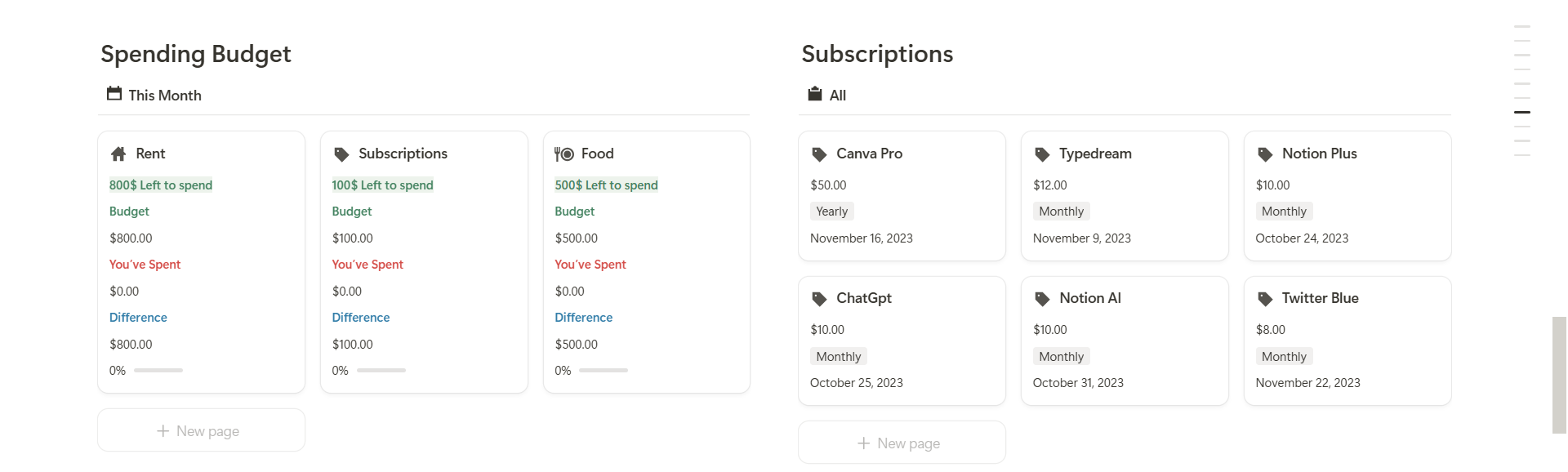
Task: Click the dining icon on the Food card
Action: tap(563, 153)
